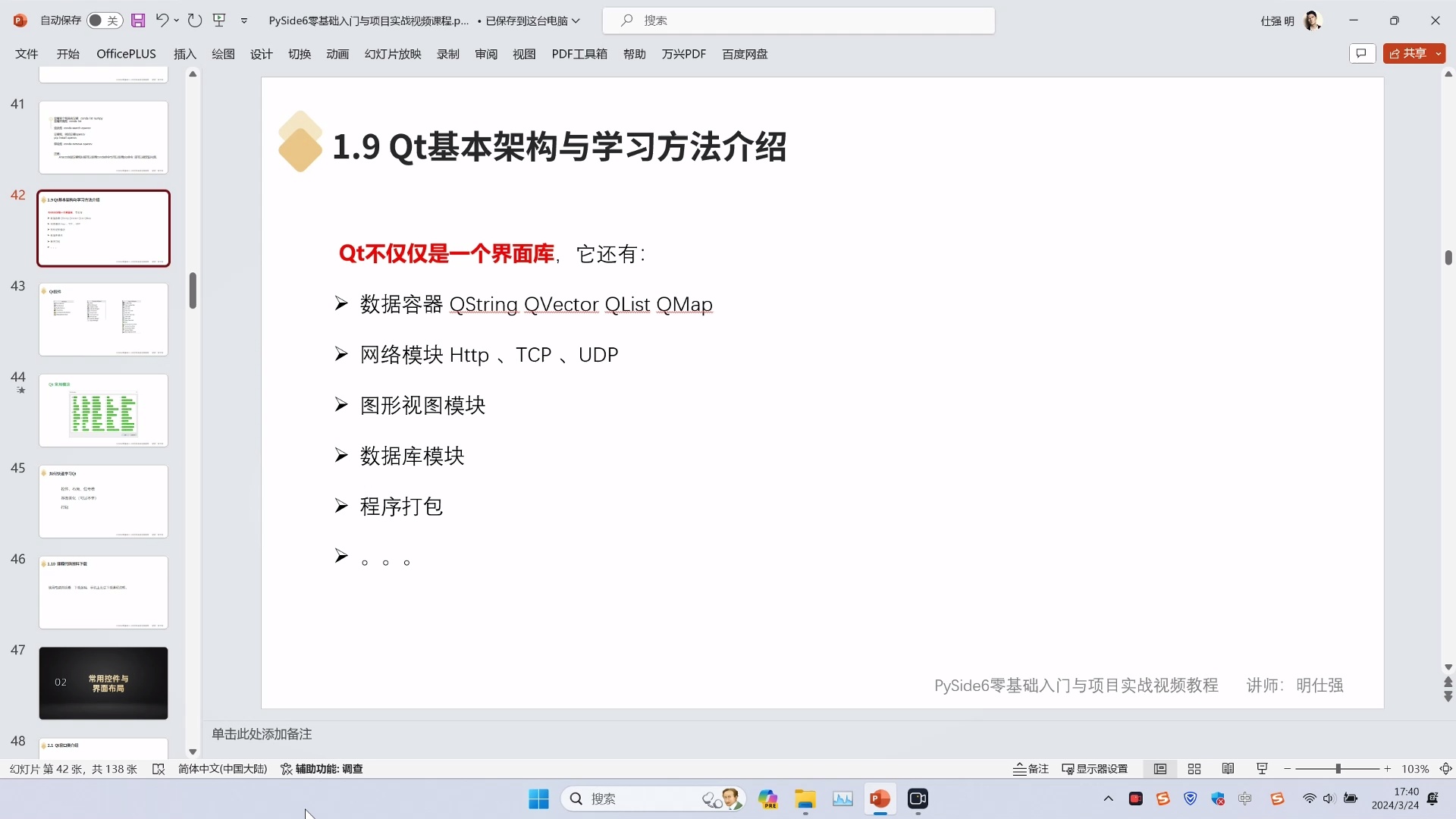Open the comments pane icon near 共享
The width and height of the screenshot is (1456, 819).
pyautogui.click(x=1362, y=53)
